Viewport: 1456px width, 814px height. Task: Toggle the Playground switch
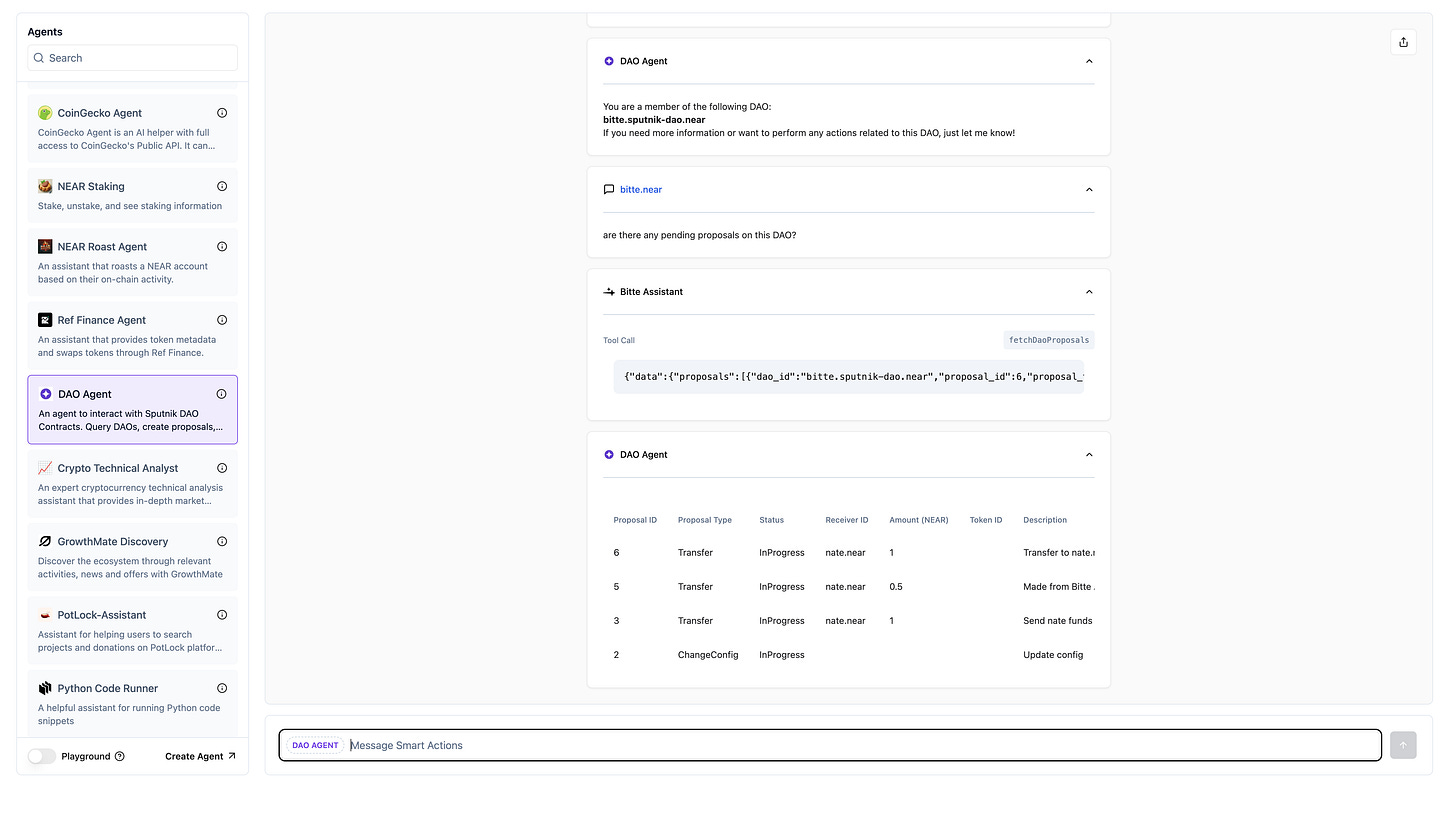click(42, 756)
